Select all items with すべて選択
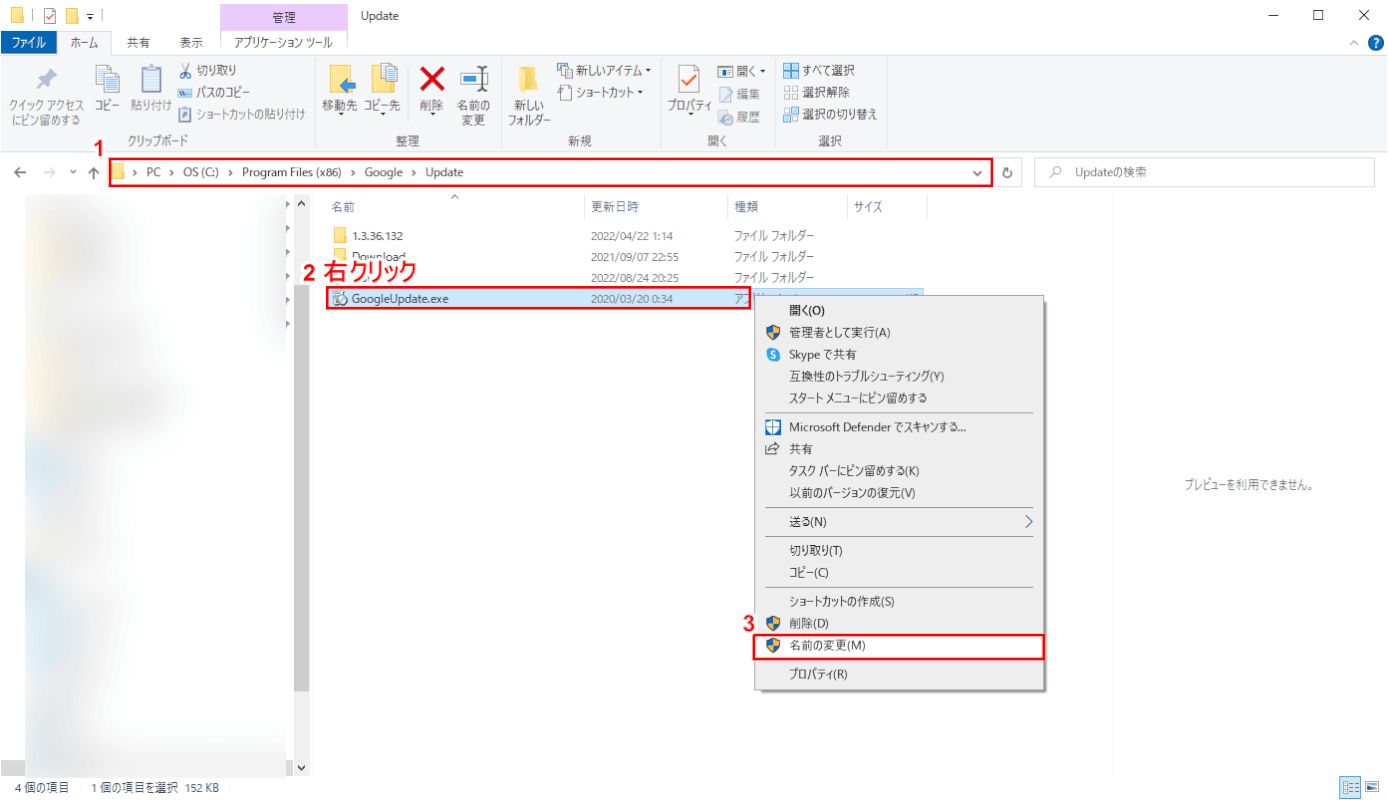 pos(819,70)
